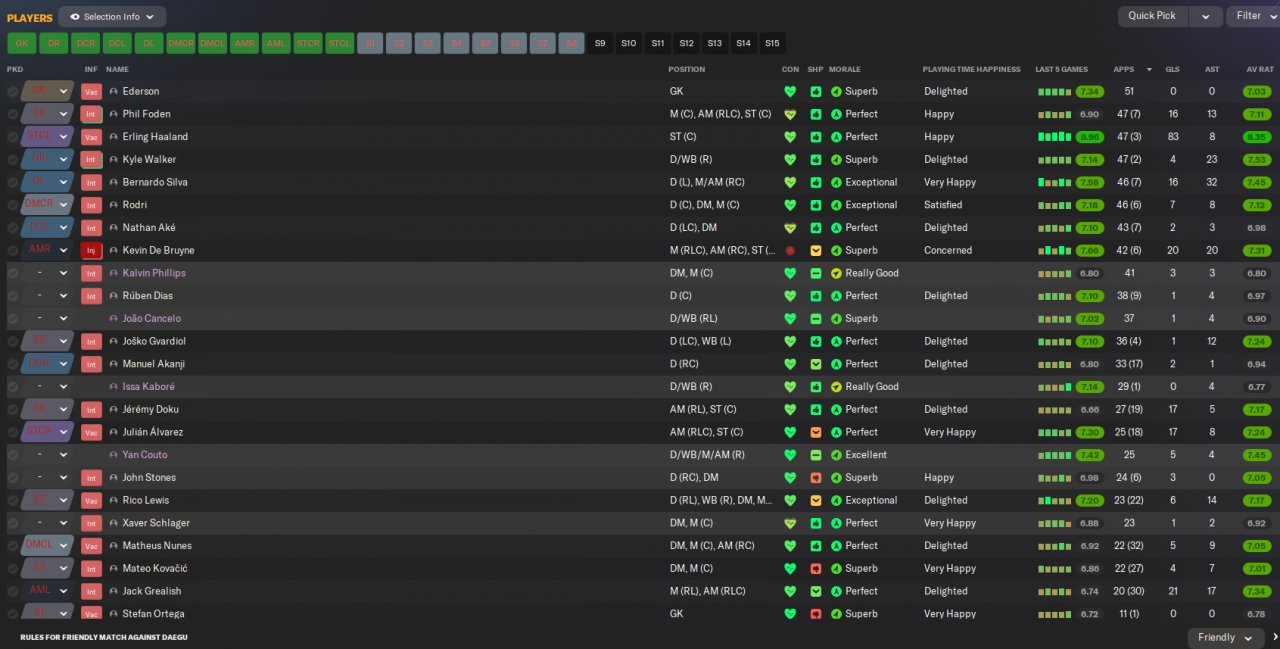Open Yan Couto's player name link

click(145, 455)
